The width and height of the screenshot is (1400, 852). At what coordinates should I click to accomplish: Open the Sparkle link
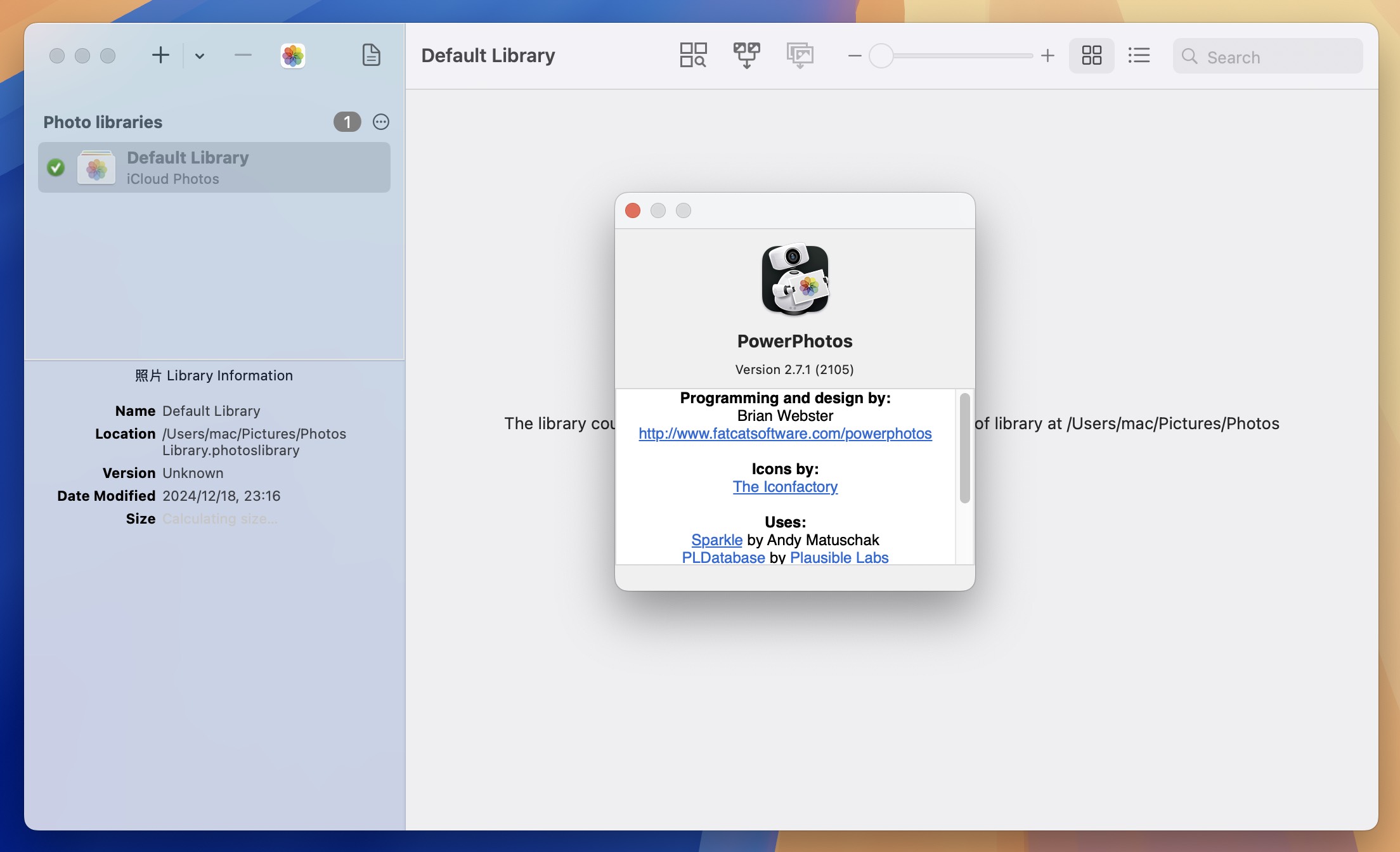click(716, 540)
